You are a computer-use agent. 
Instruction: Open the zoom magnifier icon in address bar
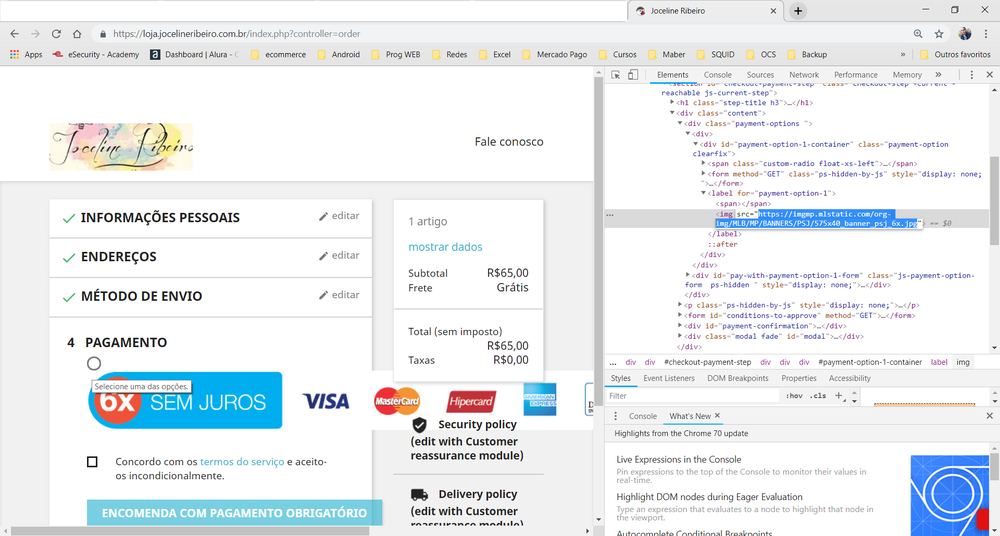[x=918, y=34]
